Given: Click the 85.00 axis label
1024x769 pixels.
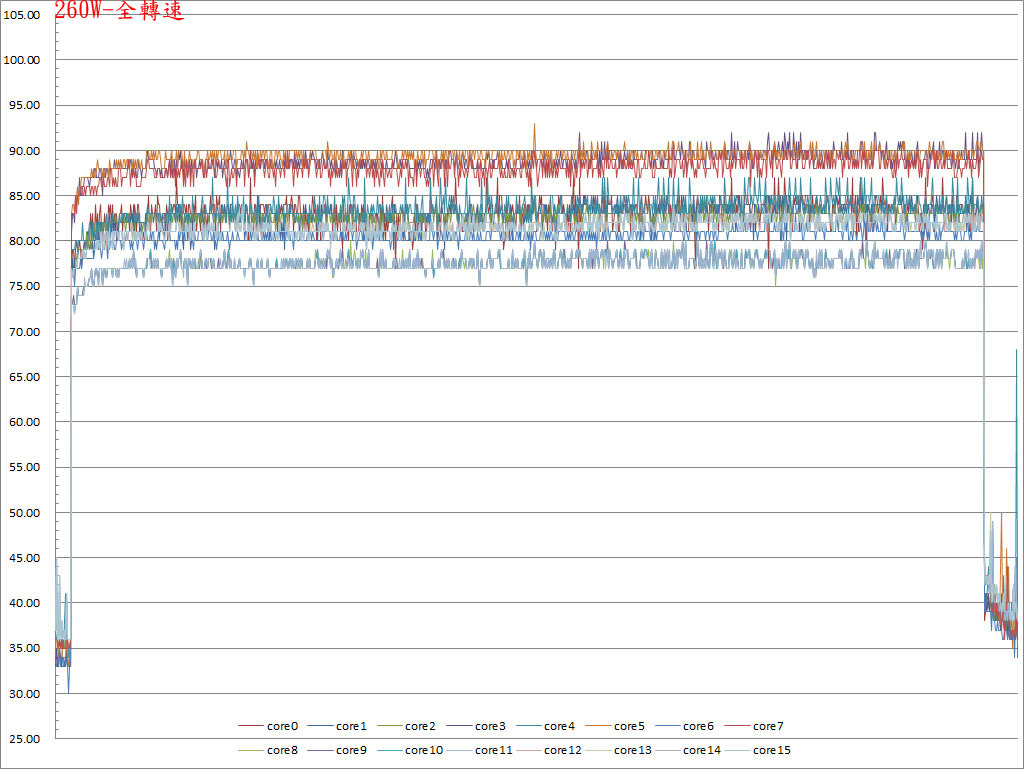Looking at the screenshot, I should click(x=24, y=196).
